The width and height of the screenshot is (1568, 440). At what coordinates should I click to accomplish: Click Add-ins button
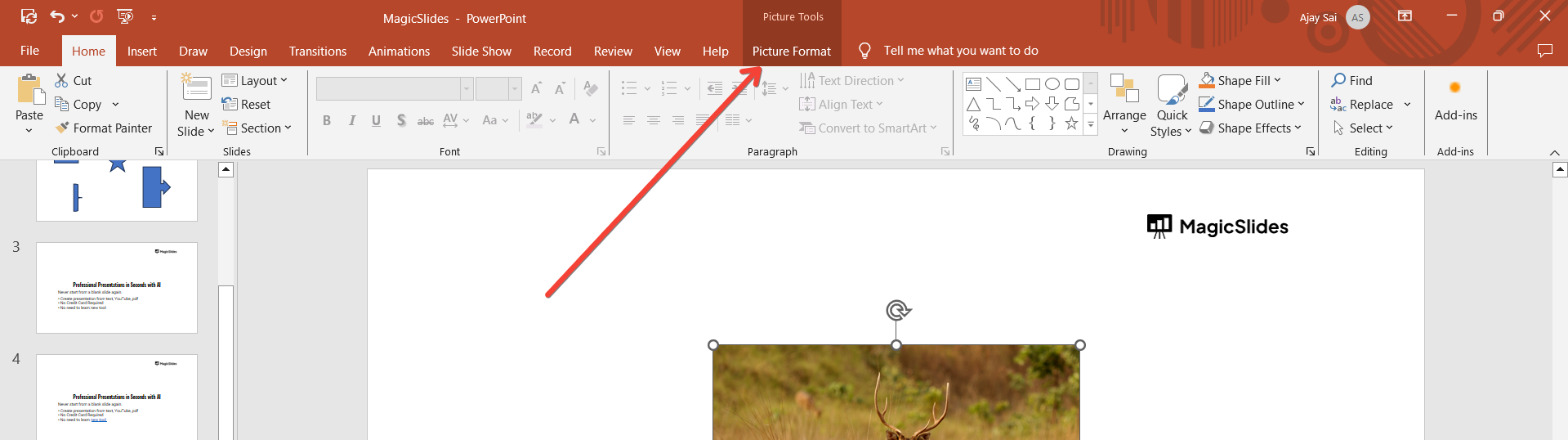[1455, 100]
